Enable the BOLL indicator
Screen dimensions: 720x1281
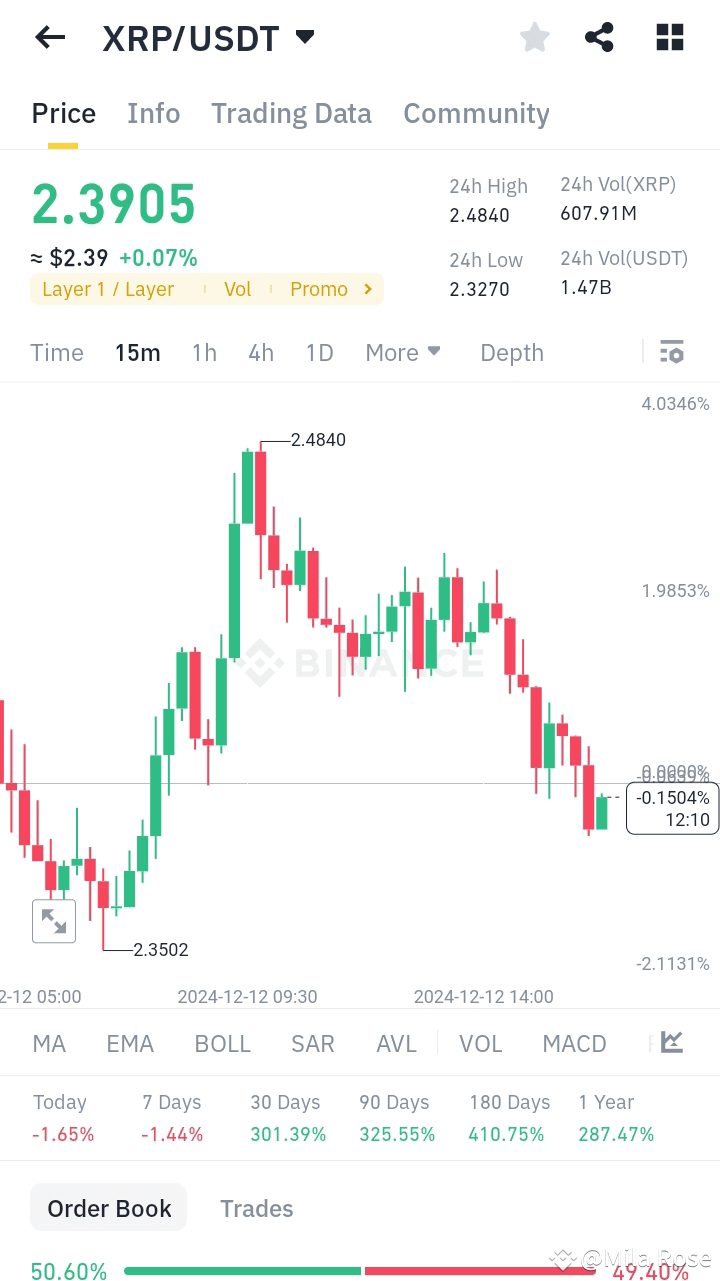tap(222, 1043)
